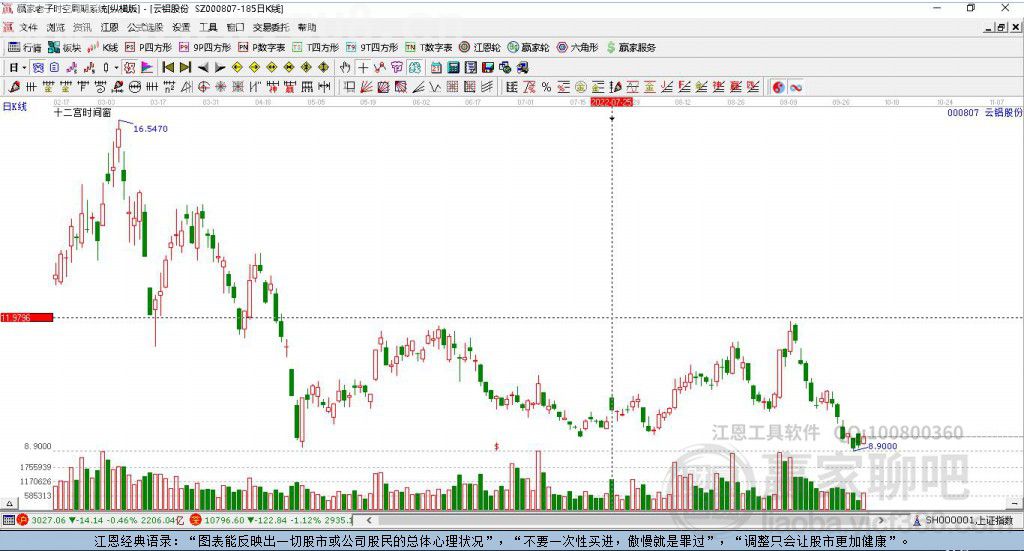Click the Shenzhen index 10796.60 status entry
Image resolution: width=1024 pixels, height=551 pixels.
click(271, 520)
